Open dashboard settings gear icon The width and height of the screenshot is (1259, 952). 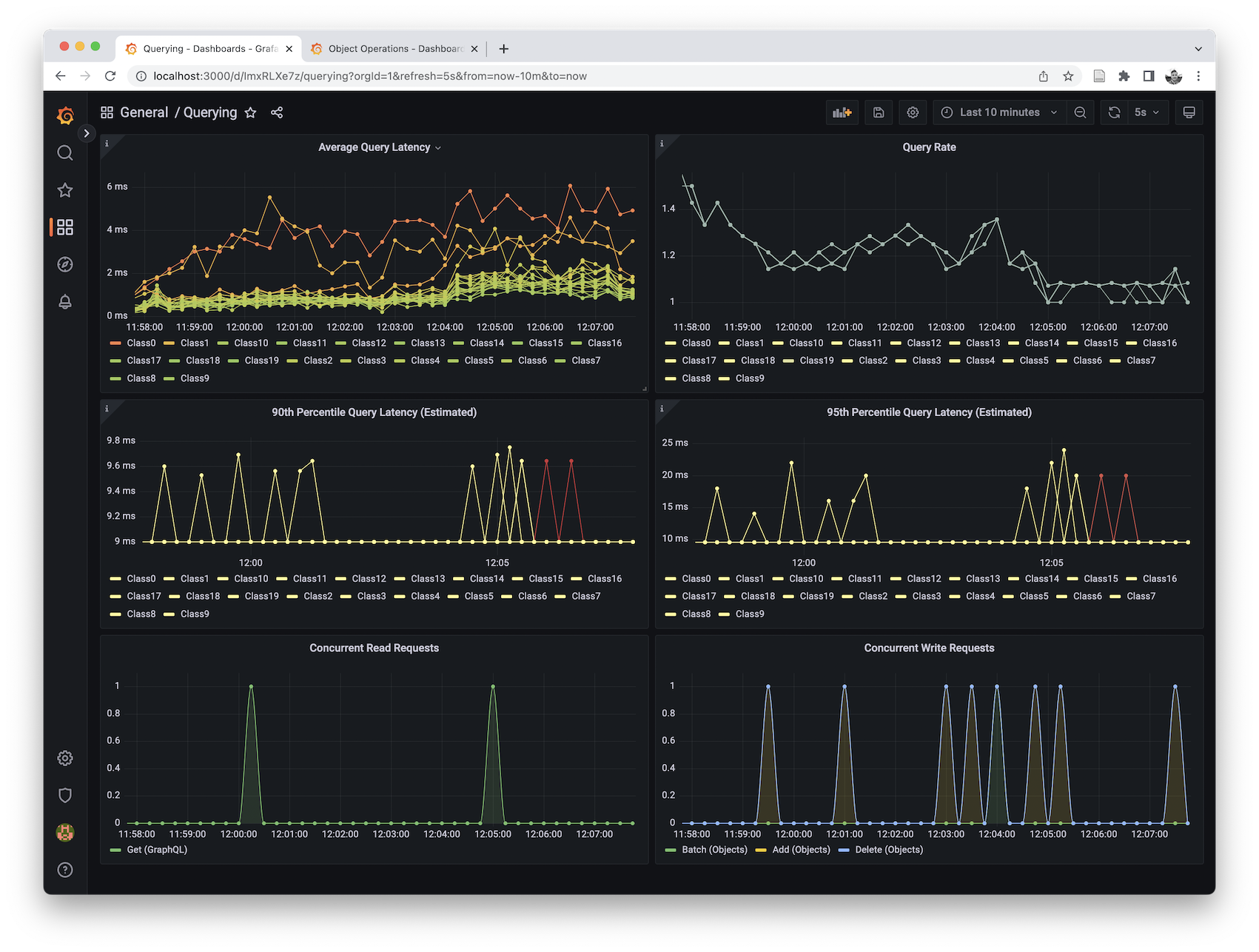pos(913,113)
